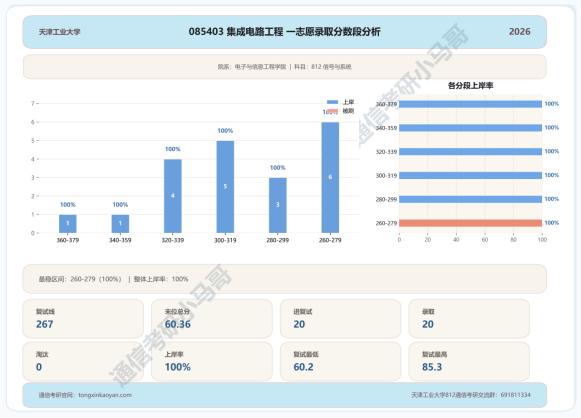This screenshot has height=418, width=581.
Task: Click the 上岸率 value 100%
Action: (x=178, y=367)
